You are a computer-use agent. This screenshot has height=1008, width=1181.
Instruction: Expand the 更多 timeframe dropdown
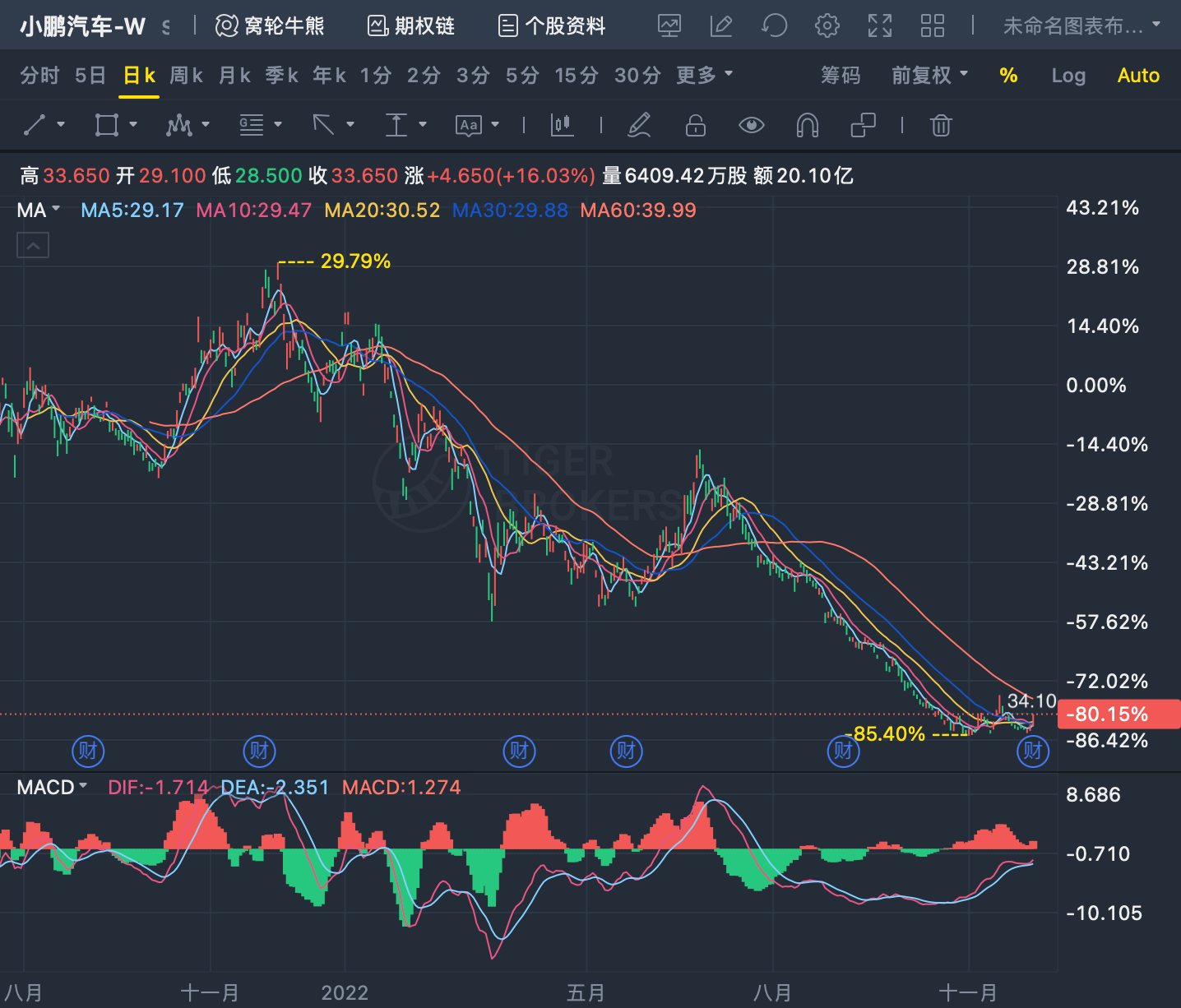point(704,76)
